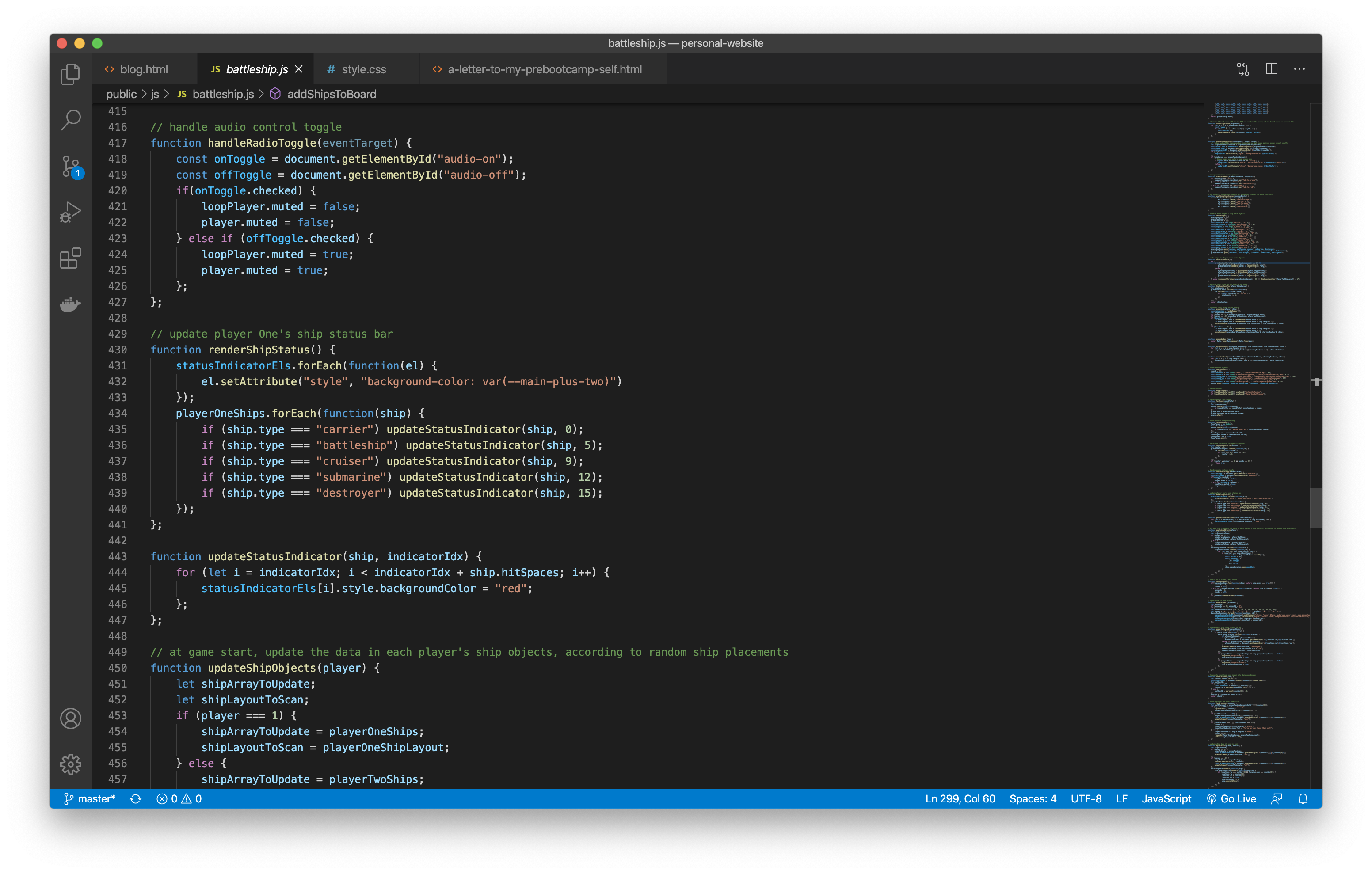Click the macOS green zoom window button
Viewport: 1372px width, 874px height.
tap(97, 43)
